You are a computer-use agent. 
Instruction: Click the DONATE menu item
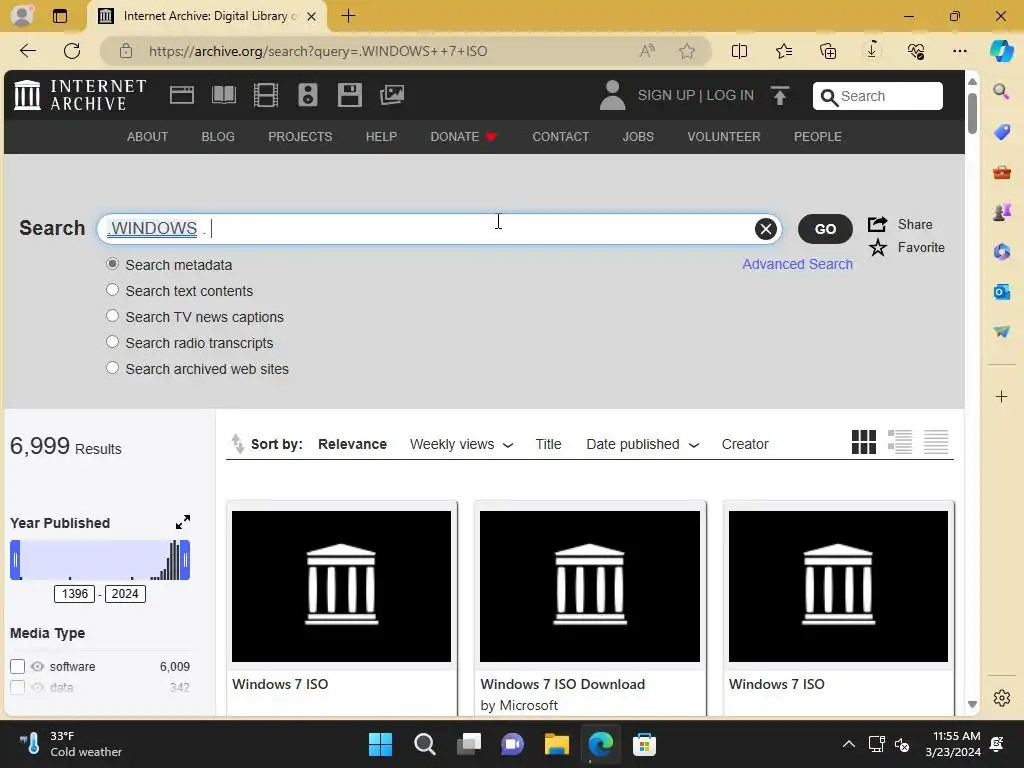click(463, 136)
